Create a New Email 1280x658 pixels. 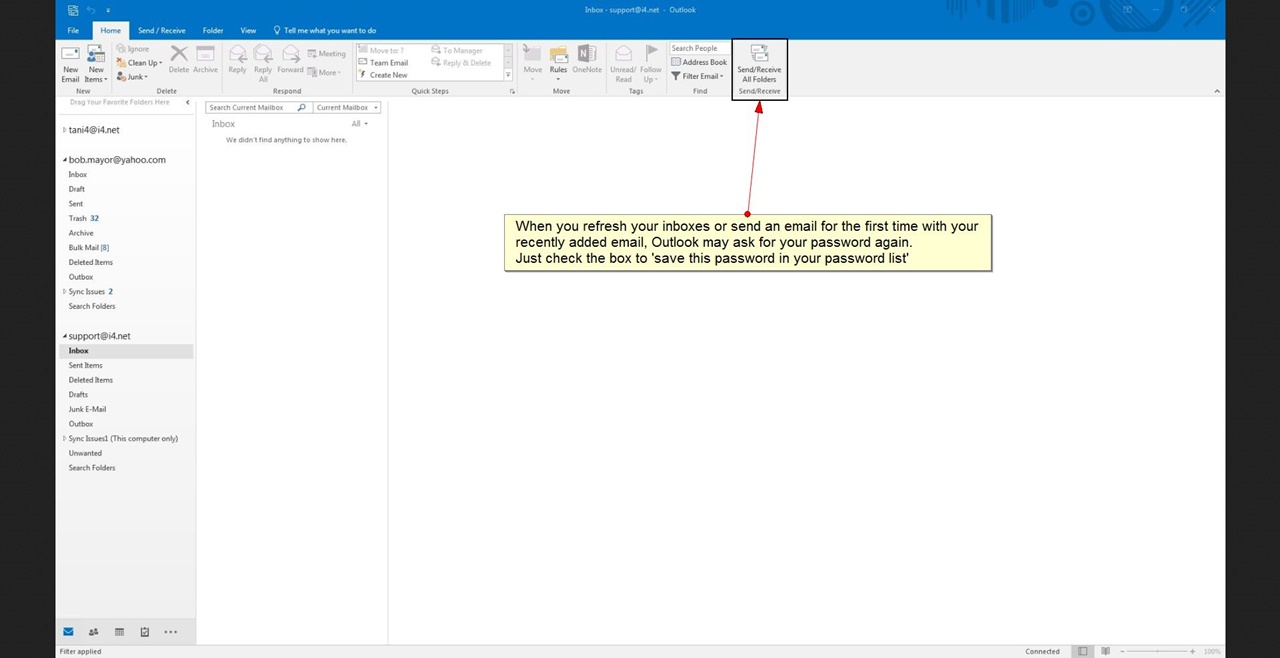coord(70,64)
